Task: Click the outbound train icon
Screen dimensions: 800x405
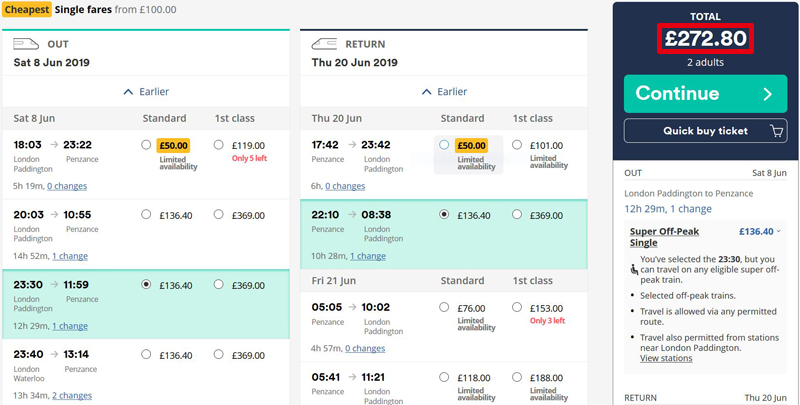Action: tap(26, 44)
